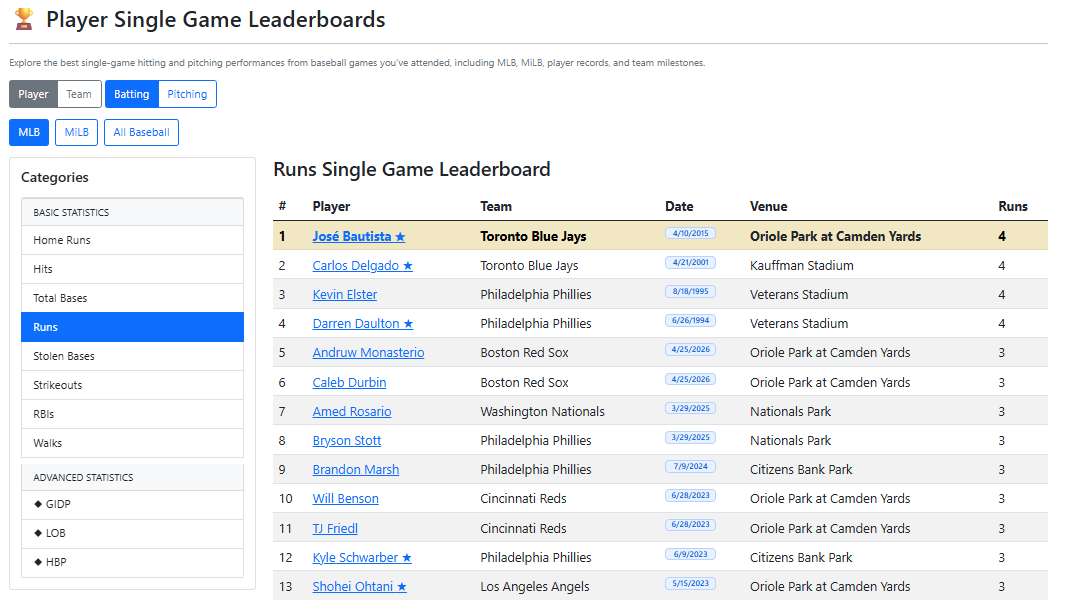This screenshot has height=600, width=1078.
Task: Open Carlos Delgado player link
Action: click(362, 265)
